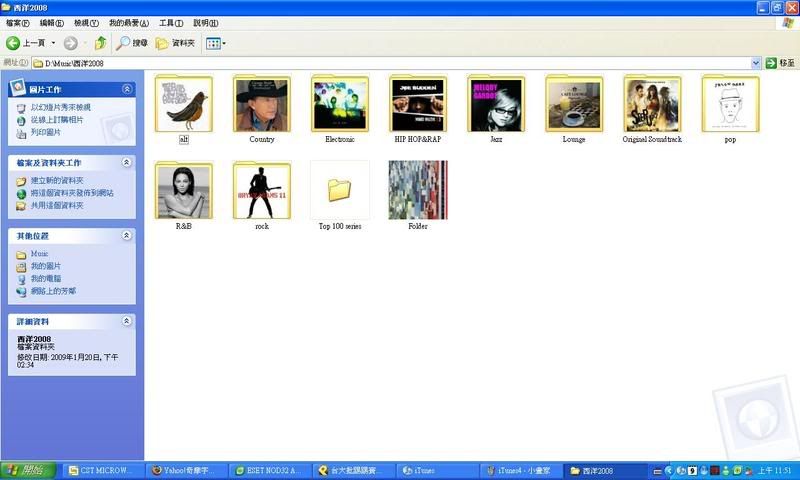Screen dimensions: 800x480
Task: Select the Jazz folder thumbnail
Action: click(497, 104)
